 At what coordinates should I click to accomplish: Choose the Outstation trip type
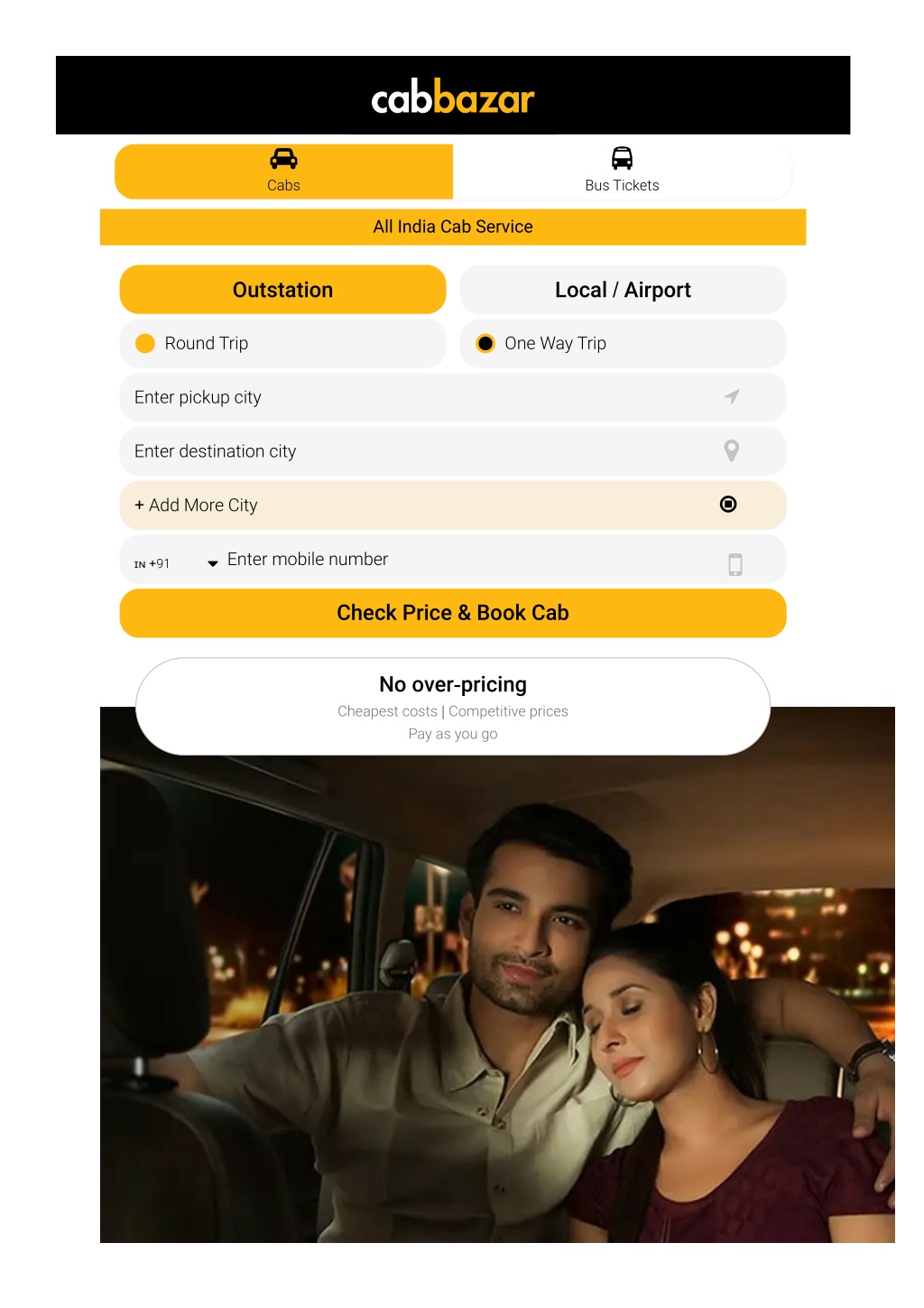[282, 290]
